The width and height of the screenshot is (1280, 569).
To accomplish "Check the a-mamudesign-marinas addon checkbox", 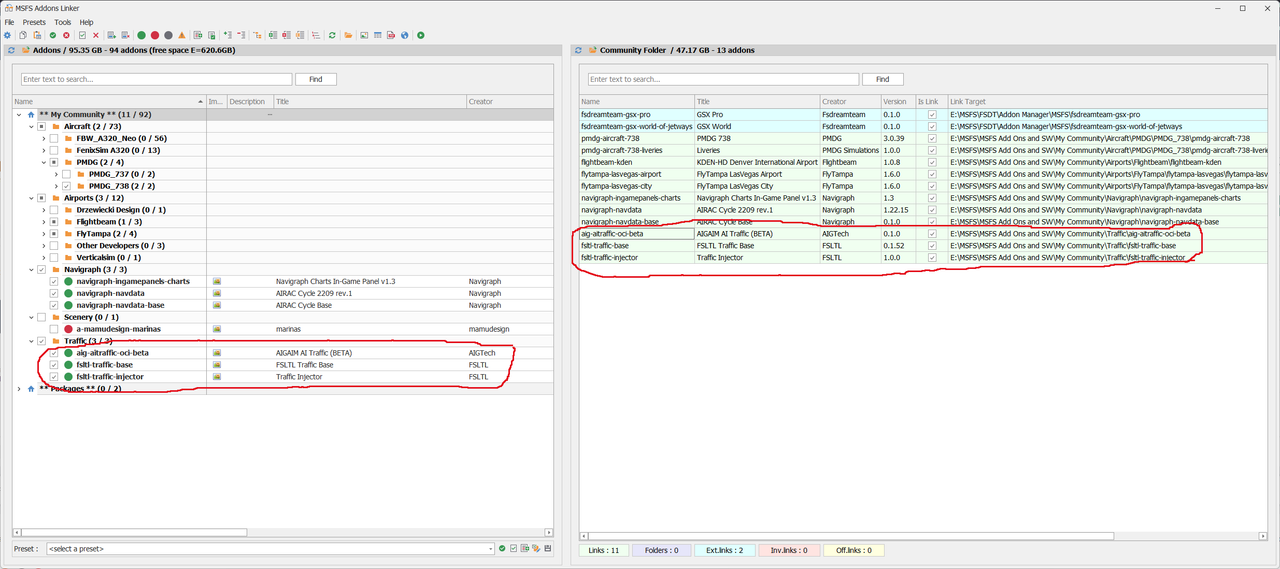I will click(x=54, y=329).
